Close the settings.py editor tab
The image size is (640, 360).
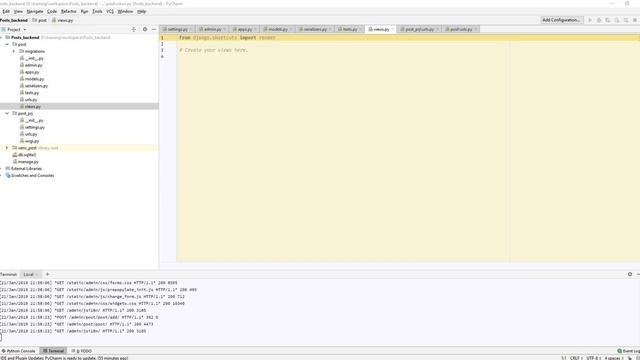click(191, 29)
